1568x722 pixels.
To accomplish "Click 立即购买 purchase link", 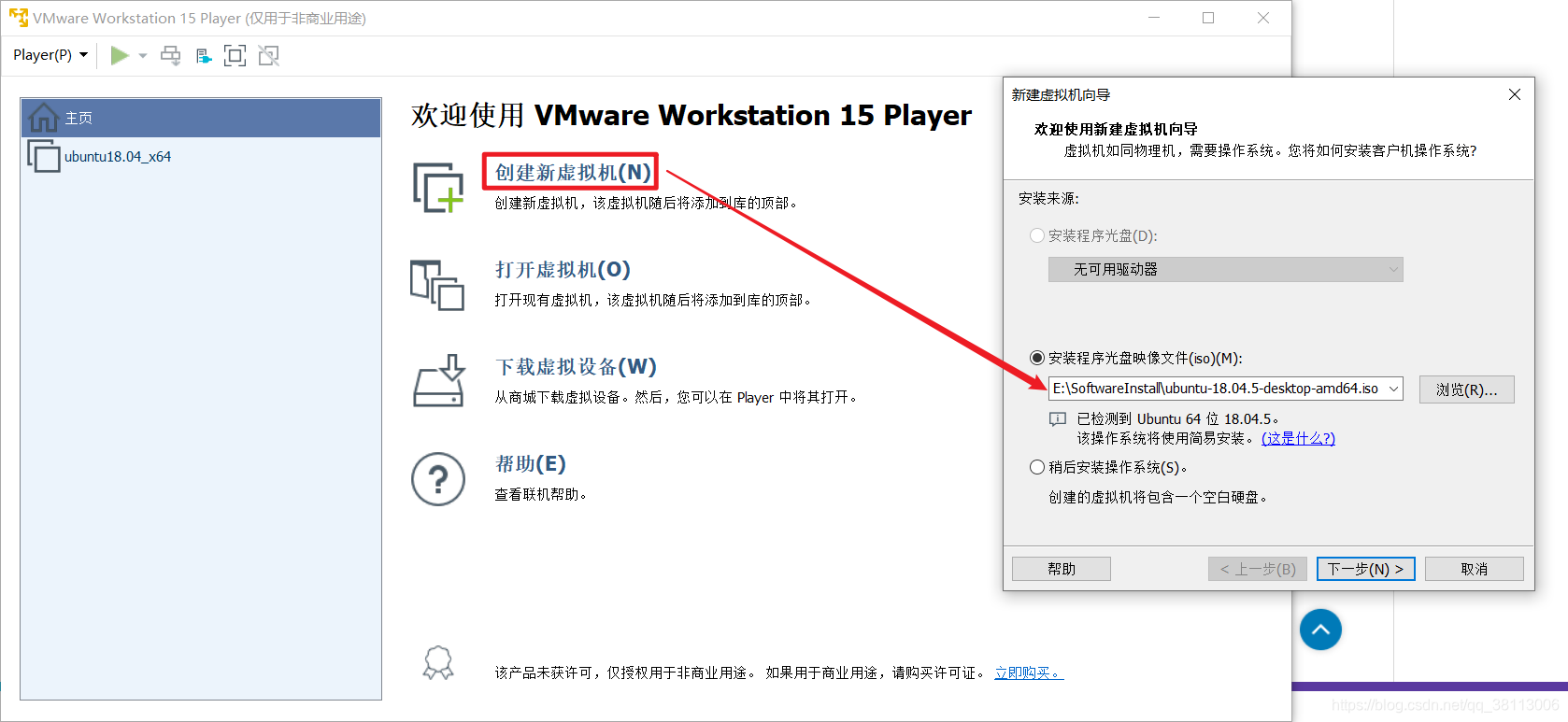I will [x=1028, y=672].
